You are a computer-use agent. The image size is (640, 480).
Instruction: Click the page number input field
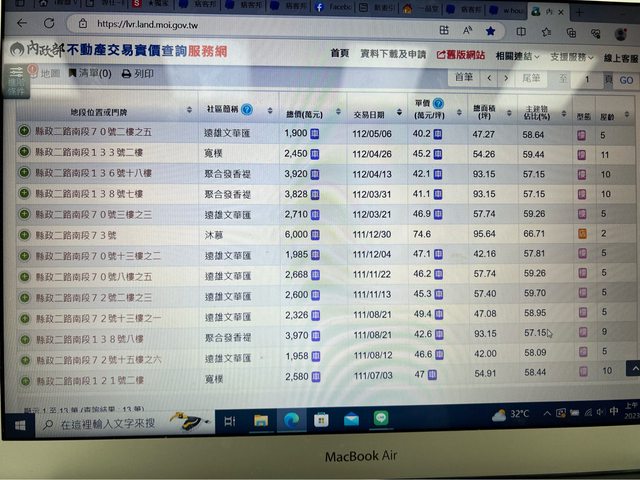click(x=592, y=79)
